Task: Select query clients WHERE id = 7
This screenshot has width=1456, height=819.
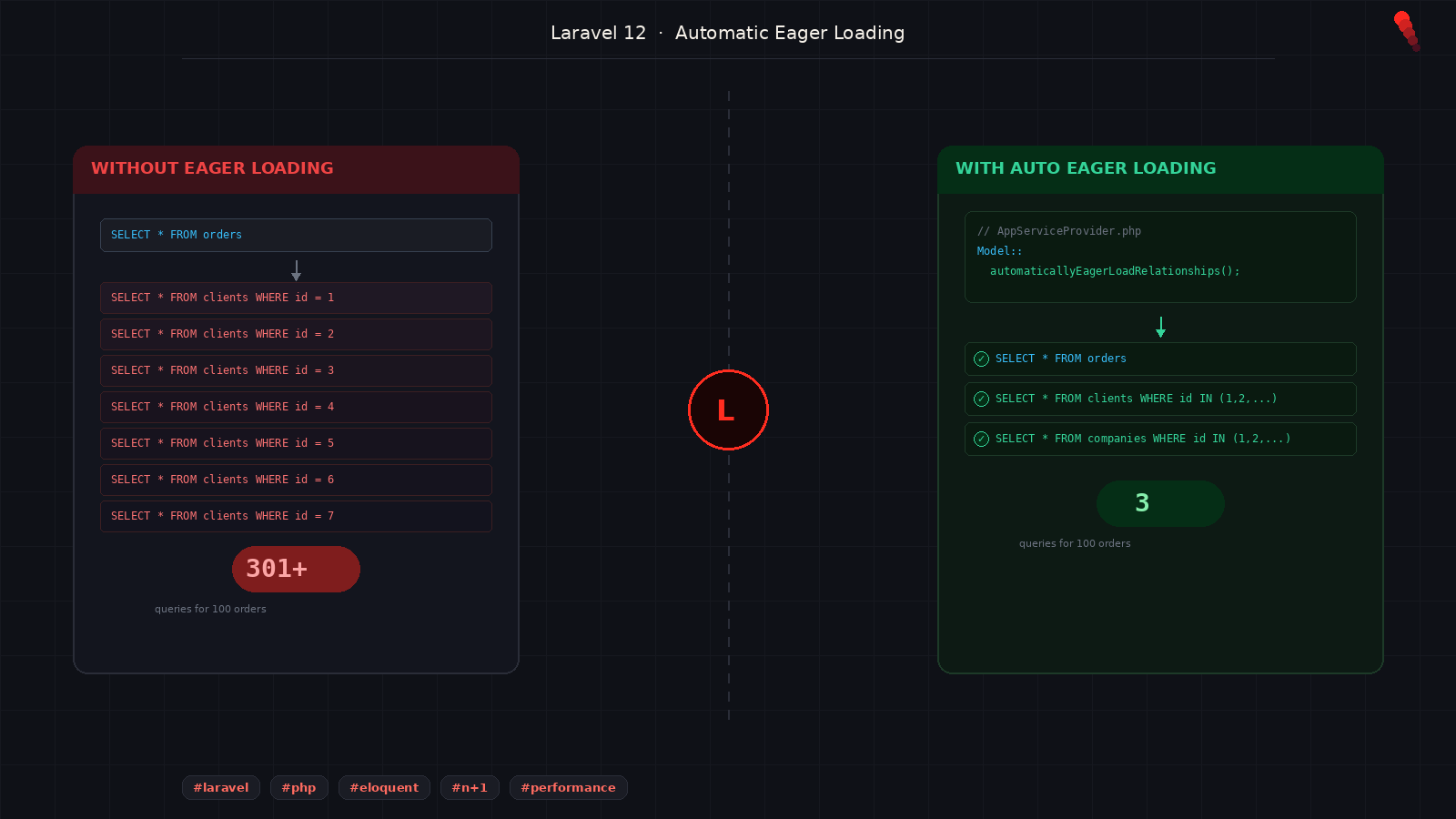Action: [296, 516]
